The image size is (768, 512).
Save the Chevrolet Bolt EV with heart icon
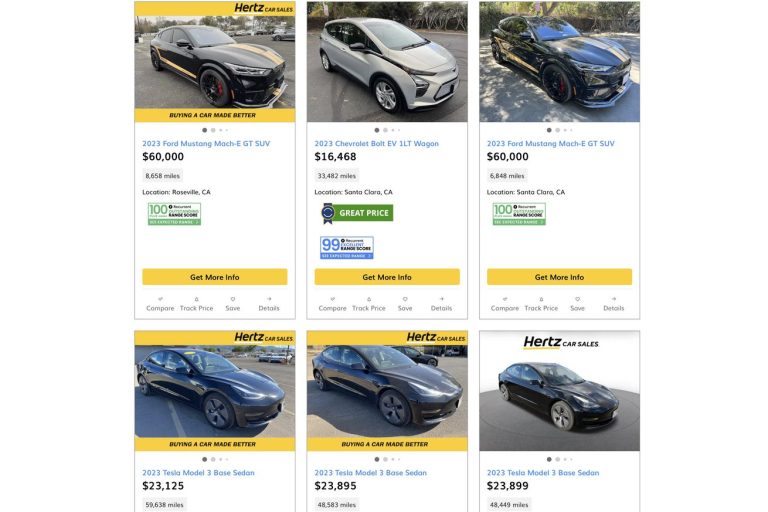pyautogui.click(x=405, y=298)
